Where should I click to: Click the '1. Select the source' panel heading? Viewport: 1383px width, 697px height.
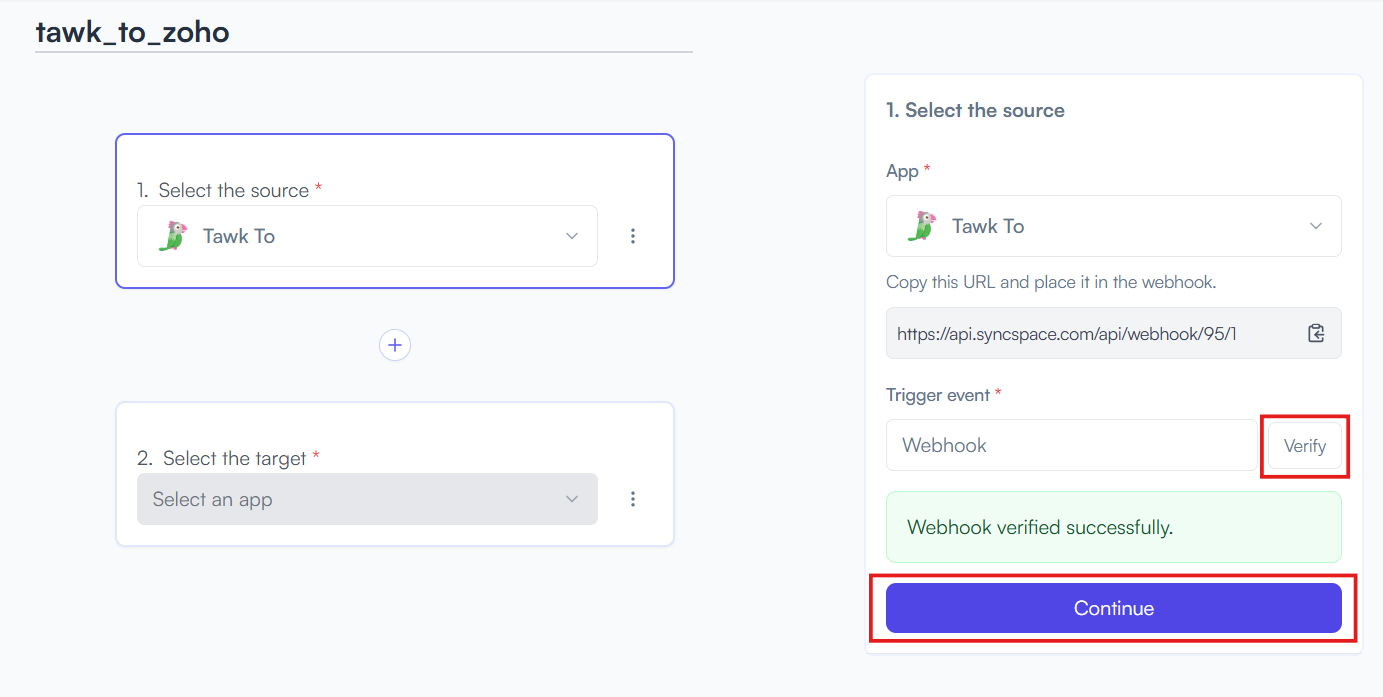pos(975,110)
